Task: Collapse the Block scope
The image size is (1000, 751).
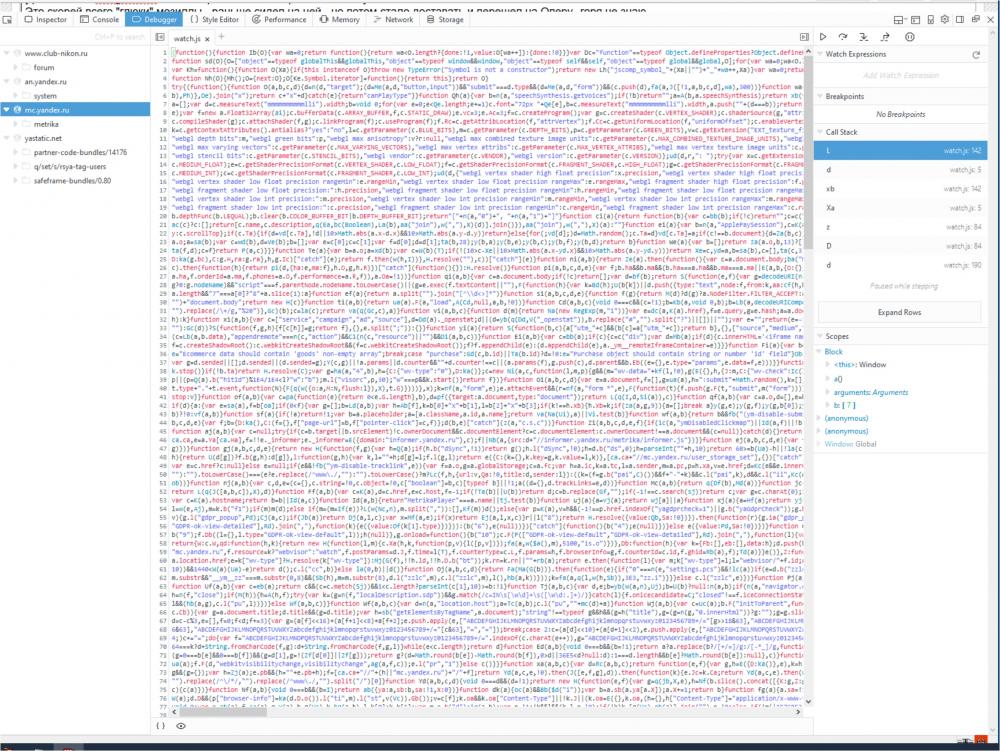Action: click(x=820, y=351)
